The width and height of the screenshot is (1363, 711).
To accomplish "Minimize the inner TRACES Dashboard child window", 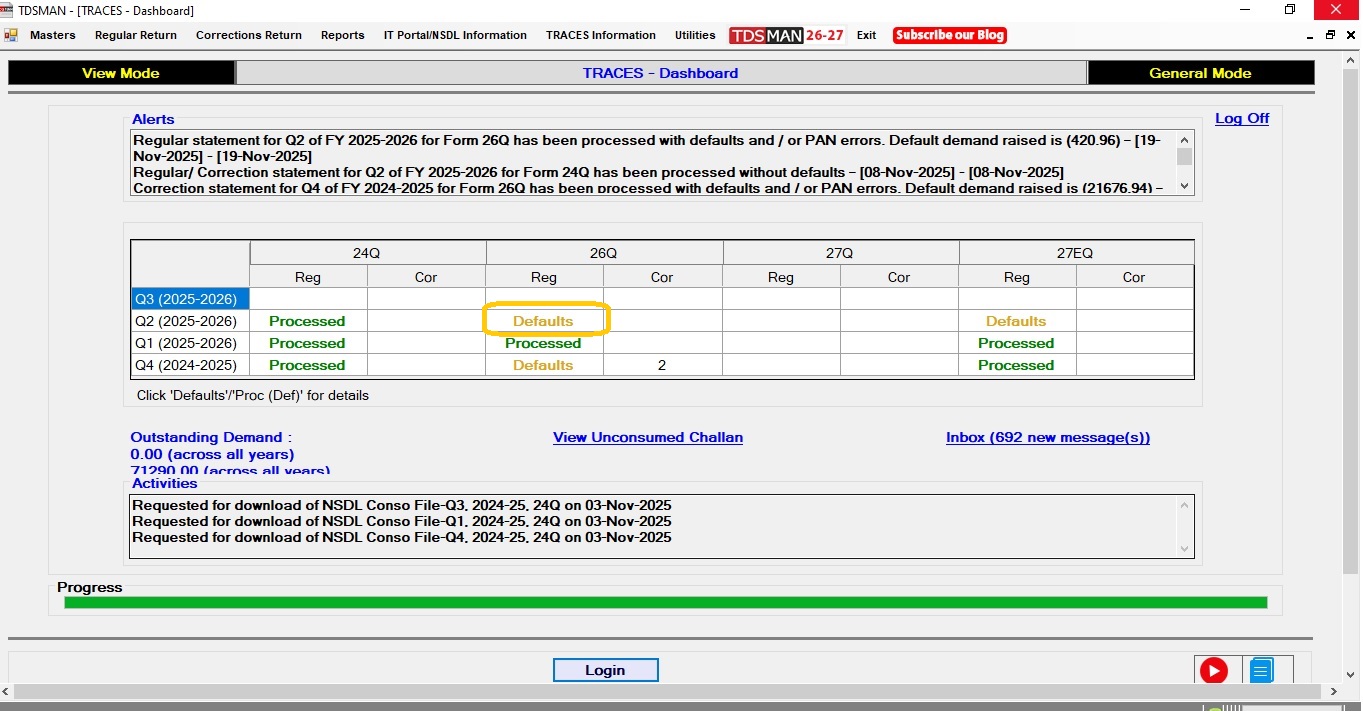I will [1311, 35].
